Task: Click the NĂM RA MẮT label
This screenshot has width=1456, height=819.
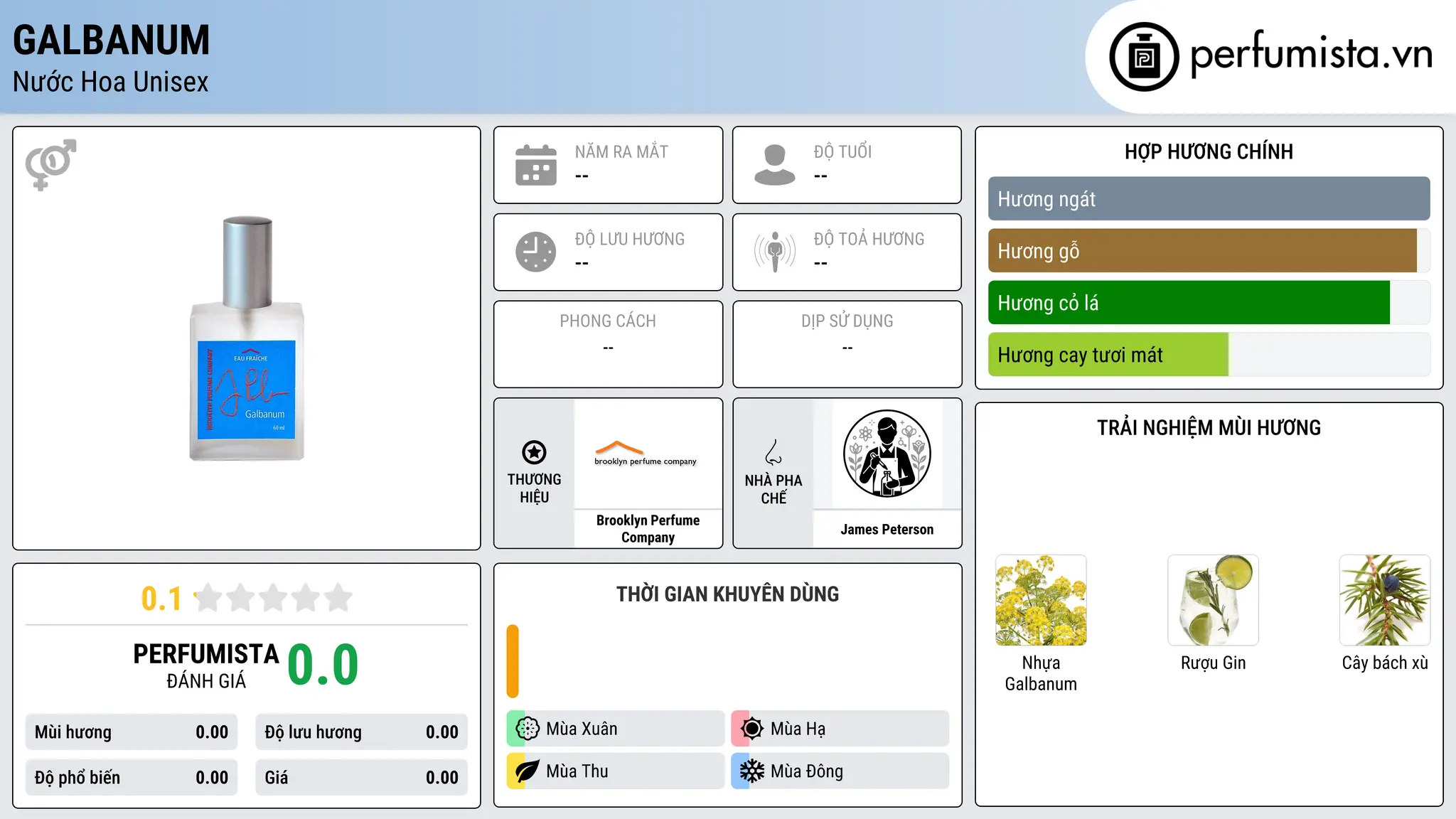Action: click(621, 152)
